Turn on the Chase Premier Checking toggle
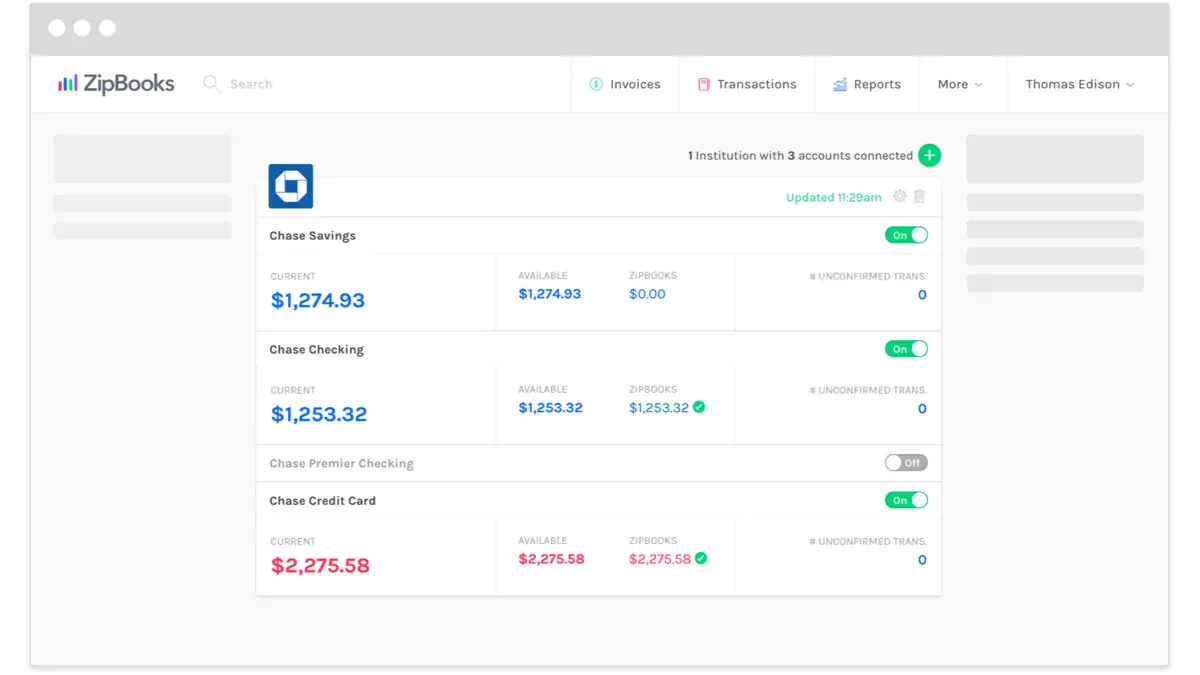The height and width of the screenshot is (675, 1200). coord(906,463)
